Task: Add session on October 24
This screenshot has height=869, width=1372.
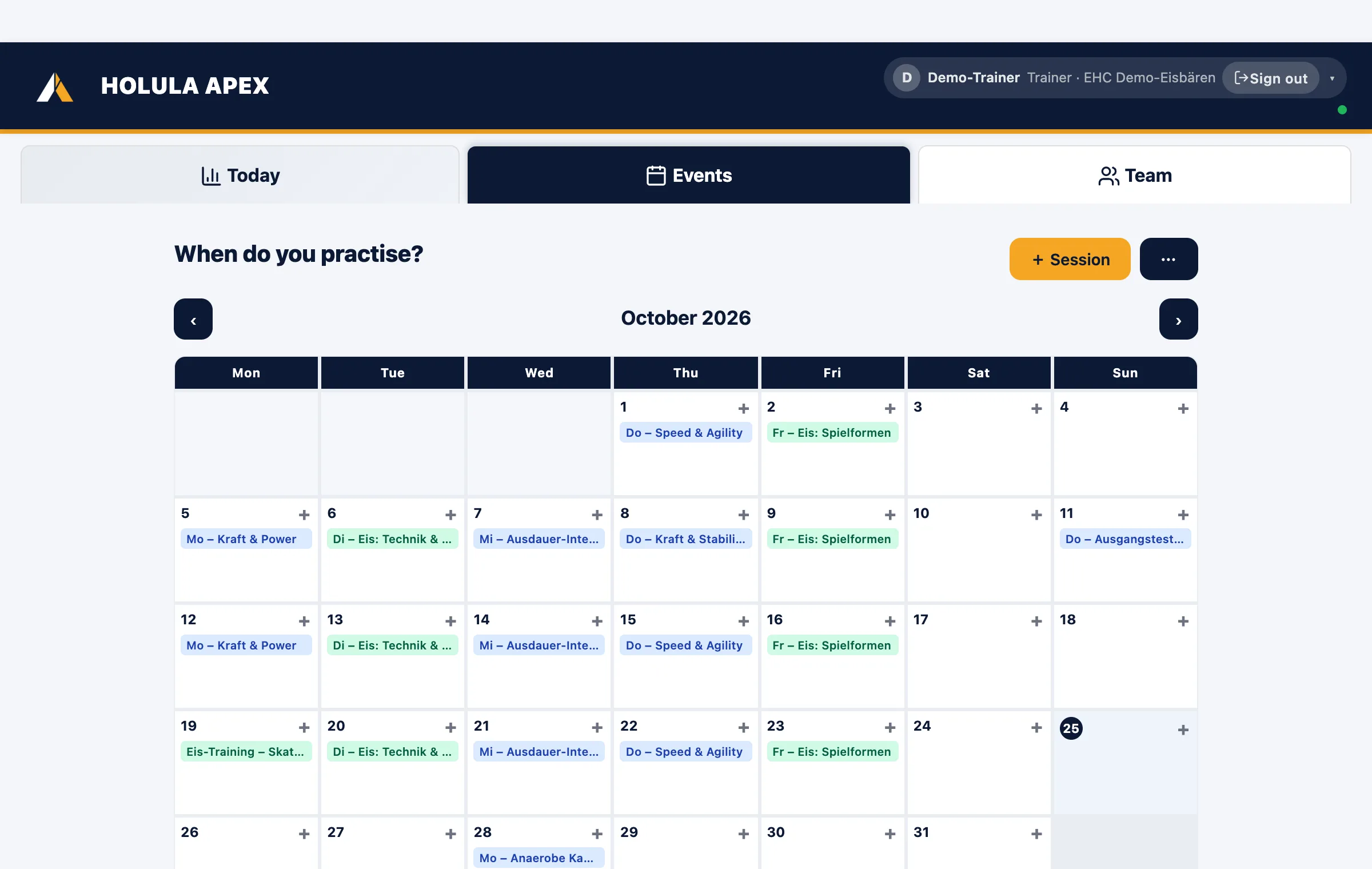Action: (x=1036, y=727)
